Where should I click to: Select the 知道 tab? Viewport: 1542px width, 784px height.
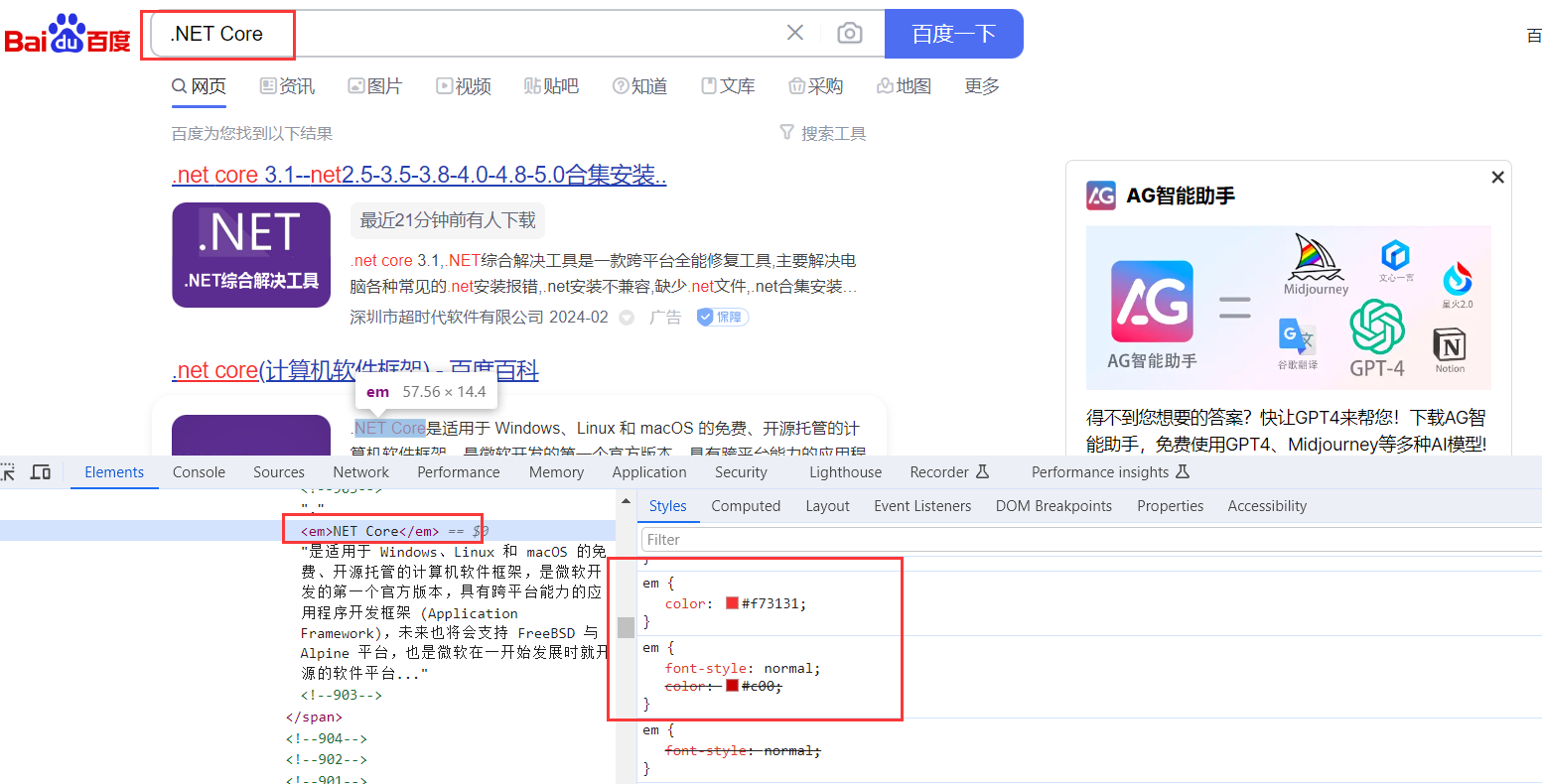(x=639, y=86)
